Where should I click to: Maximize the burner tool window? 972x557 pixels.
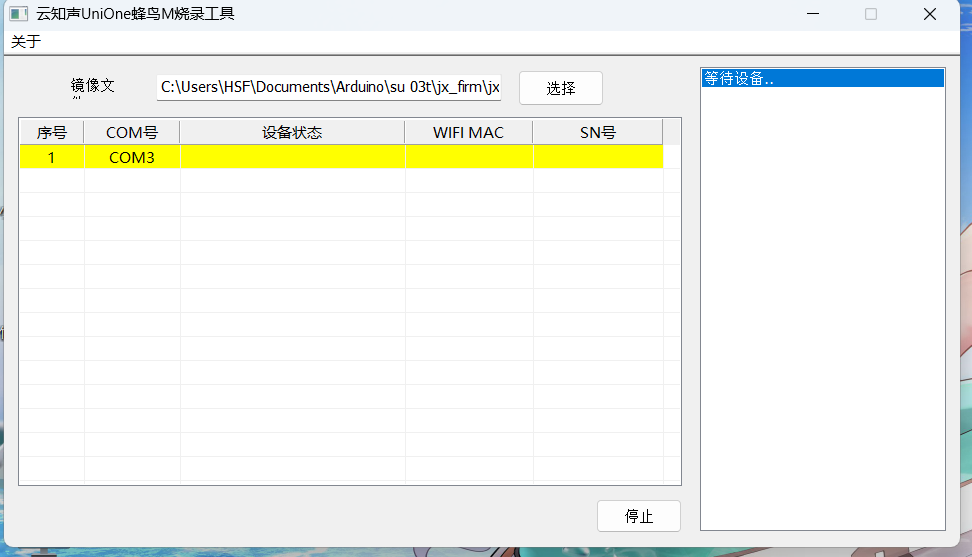870,15
